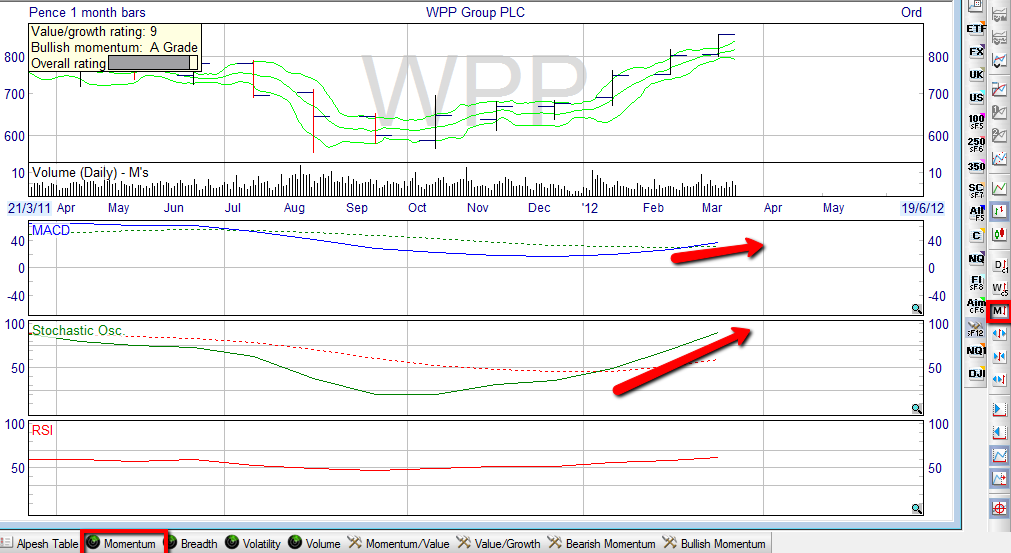The height and width of the screenshot is (553, 1011).
Task: Click the third horizontal arrows range icon
Action: click(999, 380)
